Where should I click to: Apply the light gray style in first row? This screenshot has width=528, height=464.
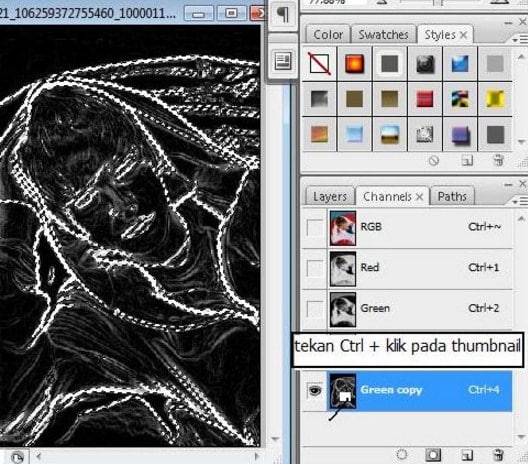[x=495, y=64]
